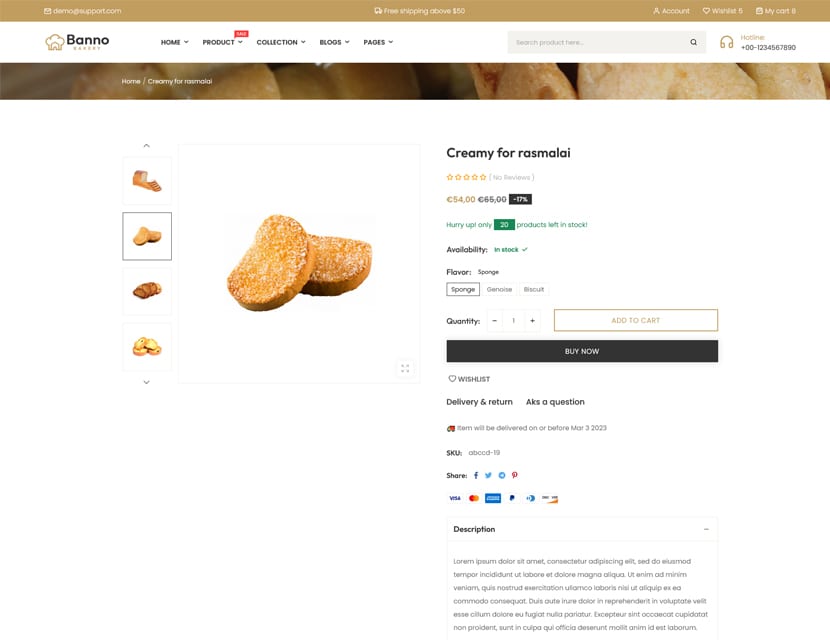
Task: Click the heart Wishlist icon below Buy Now
Action: point(452,378)
